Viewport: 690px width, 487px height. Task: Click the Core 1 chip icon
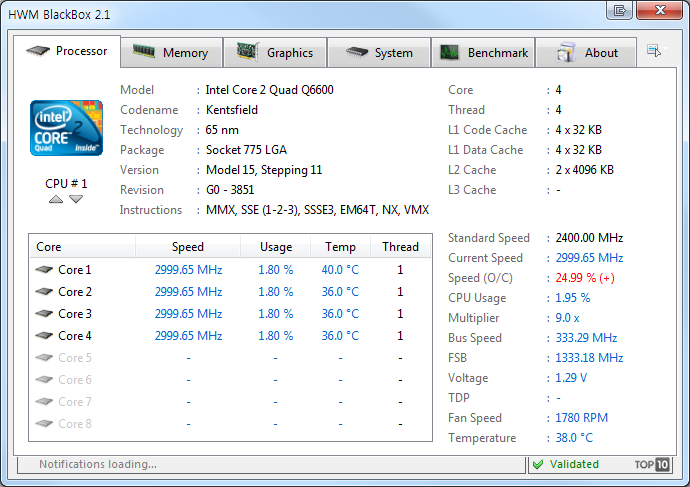pyautogui.click(x=44, y=269)
